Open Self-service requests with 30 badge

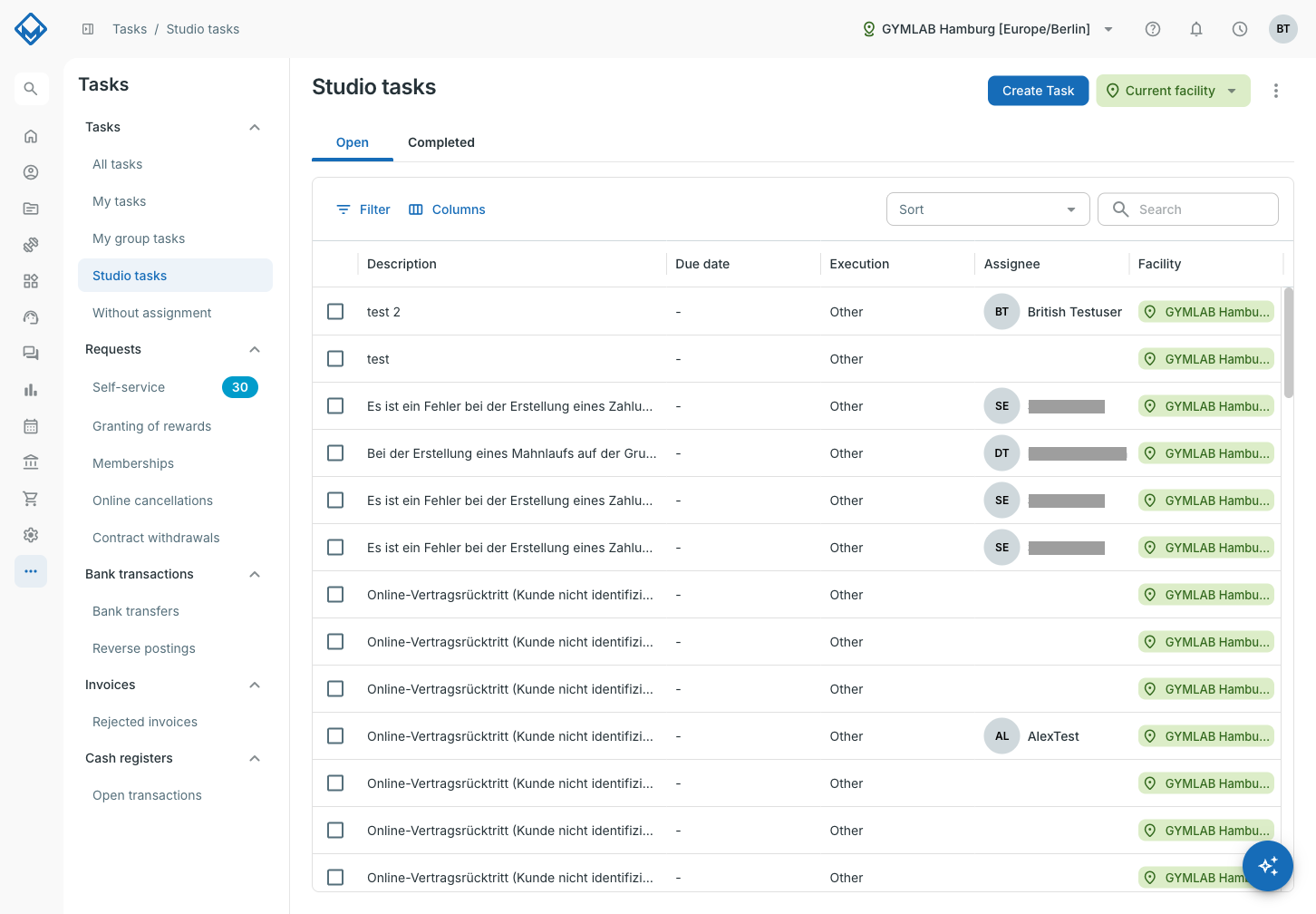coord(175,387)
